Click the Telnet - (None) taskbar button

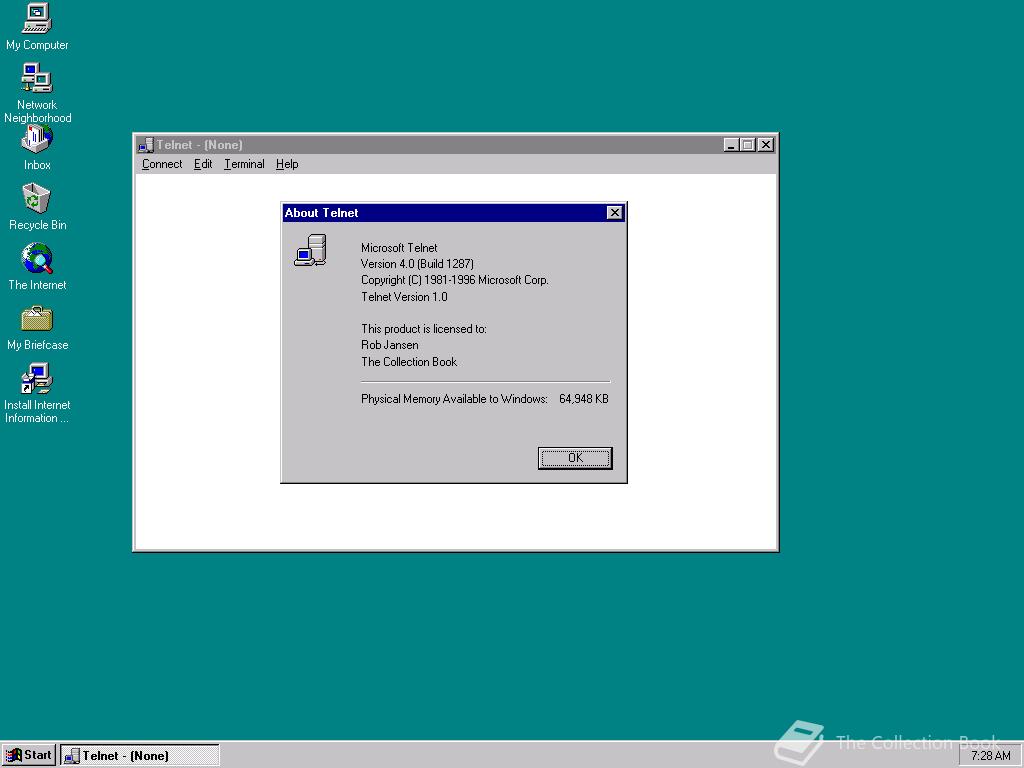pos(140,756)
